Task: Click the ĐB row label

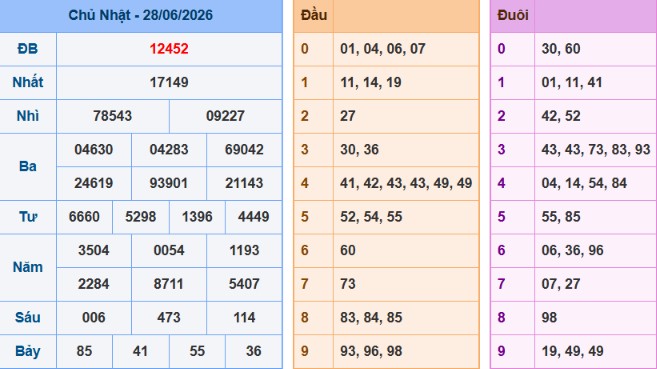Action: pyautogui.click(x=28, y=49)
